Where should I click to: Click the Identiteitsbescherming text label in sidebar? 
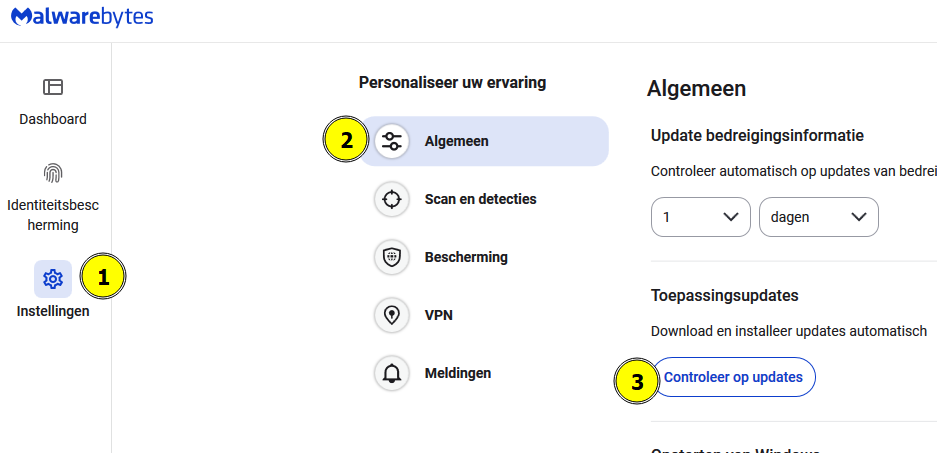(53, 216)
